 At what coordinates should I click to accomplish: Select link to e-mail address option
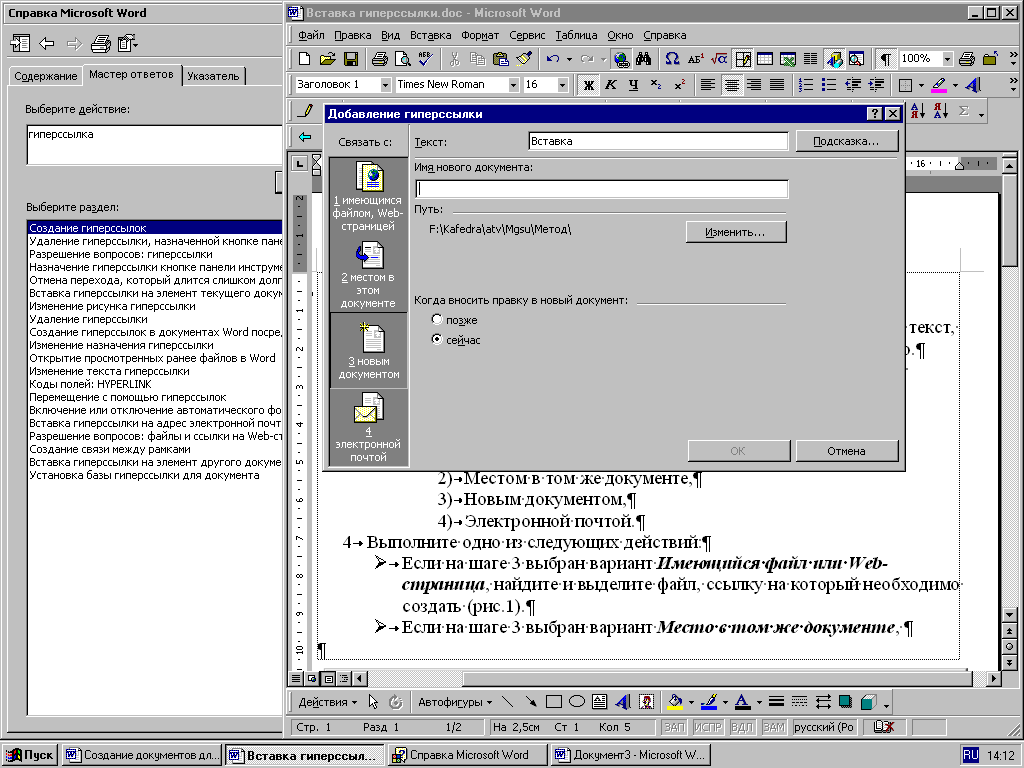368,428
